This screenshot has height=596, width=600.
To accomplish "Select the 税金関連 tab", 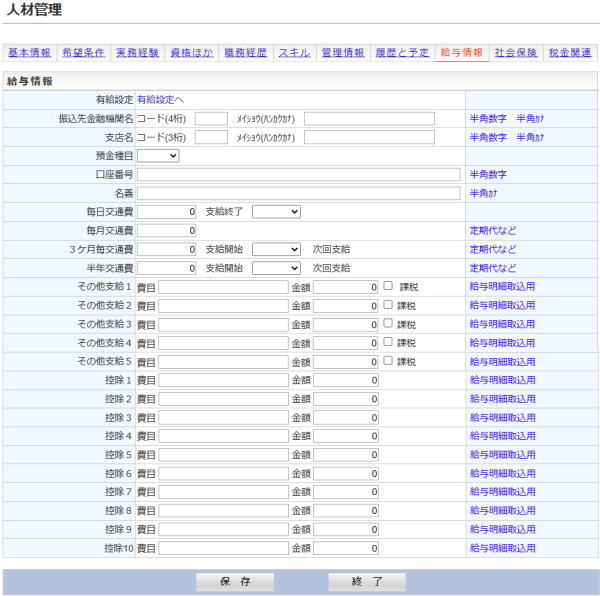I will 569,52.
